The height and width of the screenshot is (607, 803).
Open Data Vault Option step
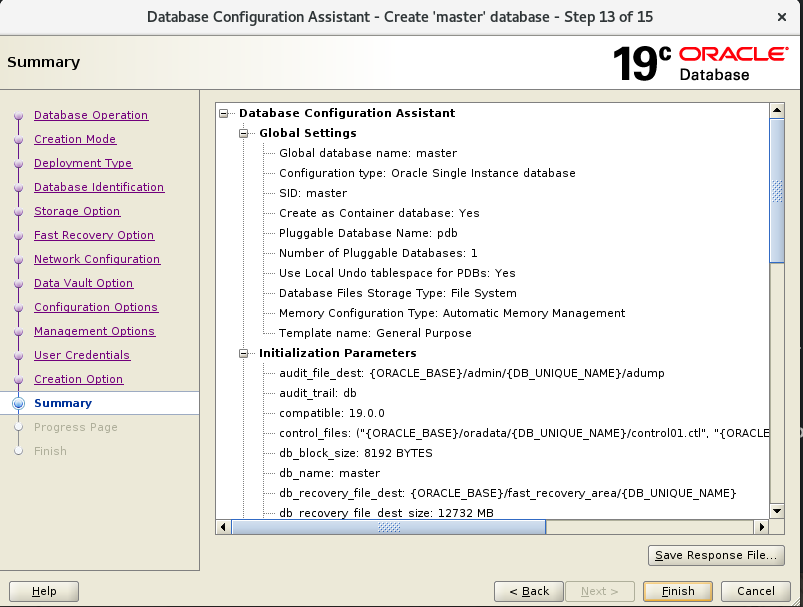[x=83, y=283]
